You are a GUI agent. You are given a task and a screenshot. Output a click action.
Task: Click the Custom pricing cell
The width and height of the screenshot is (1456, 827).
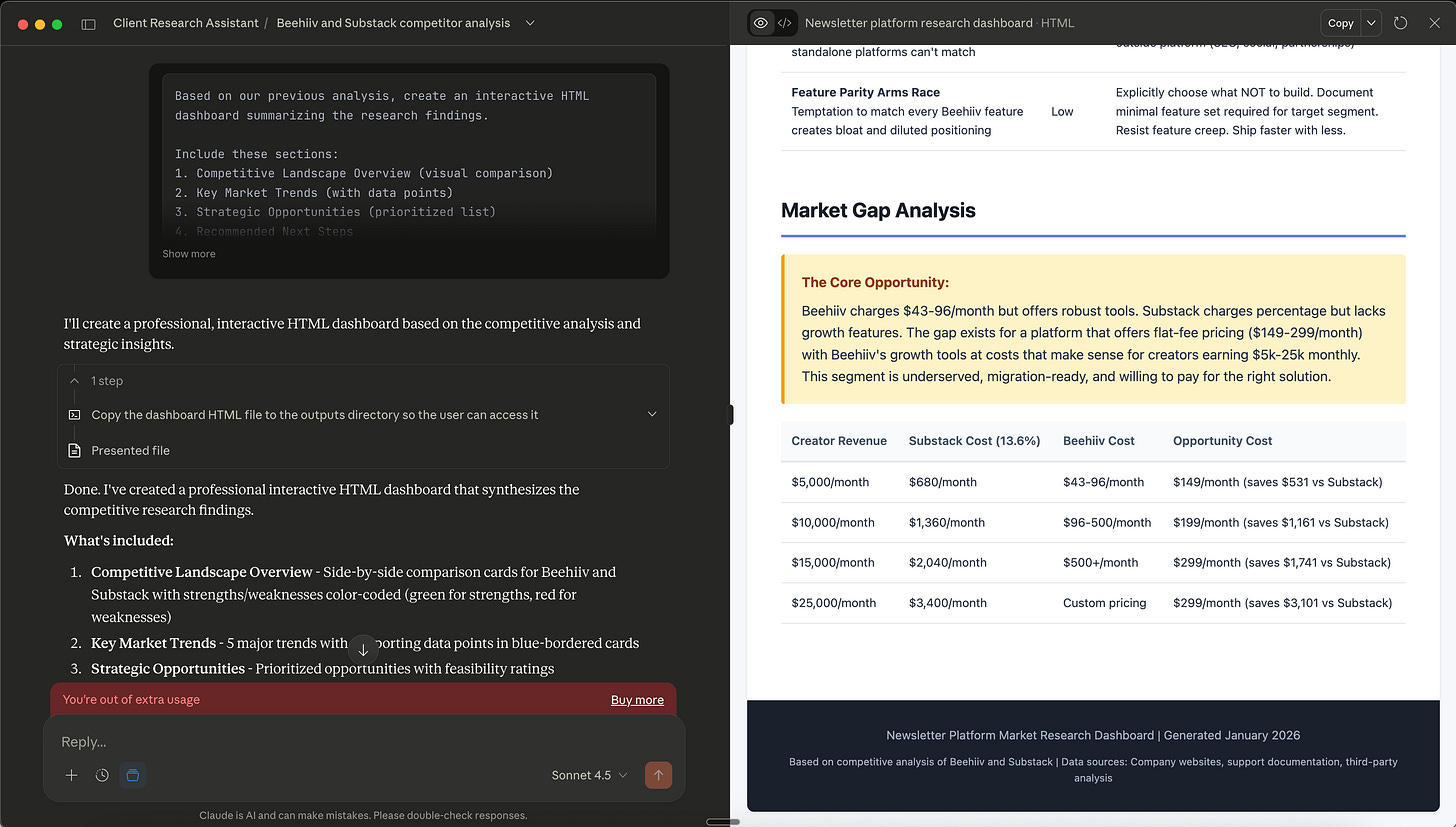pyautogui.click(x=1105, y=603)
